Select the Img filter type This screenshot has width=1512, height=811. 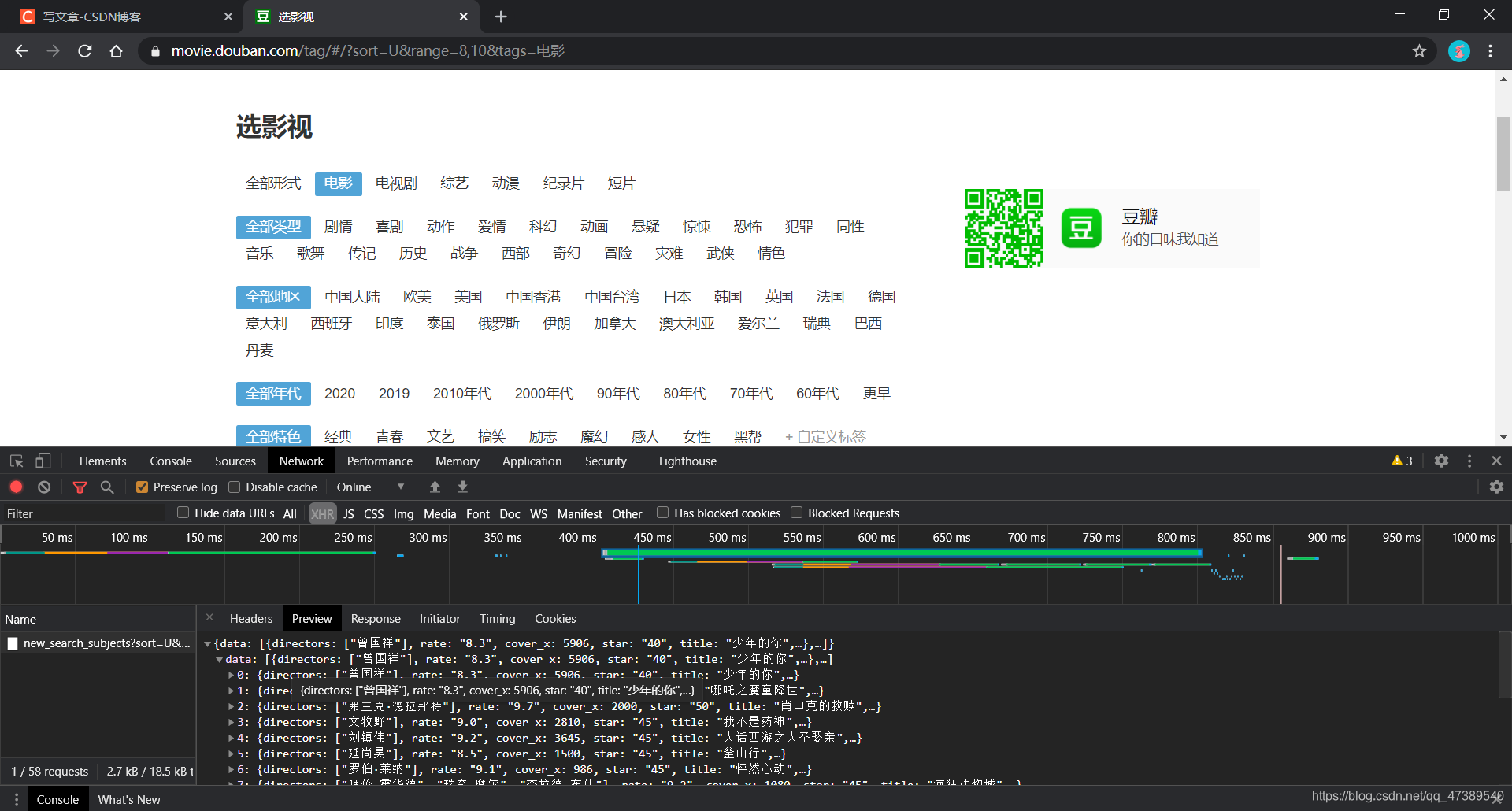point(403,514)
